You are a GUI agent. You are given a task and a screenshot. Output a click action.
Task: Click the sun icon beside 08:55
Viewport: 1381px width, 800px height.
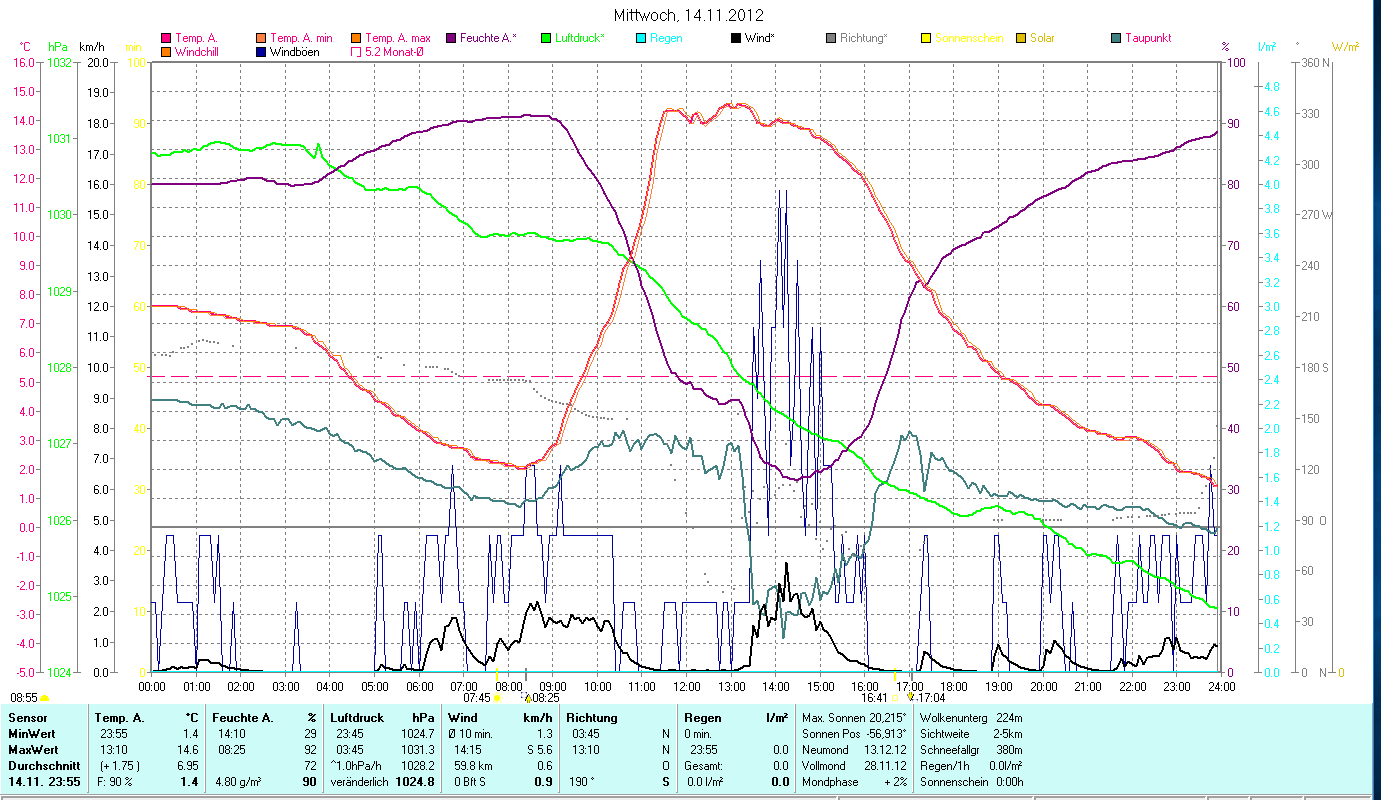point(45,697)
